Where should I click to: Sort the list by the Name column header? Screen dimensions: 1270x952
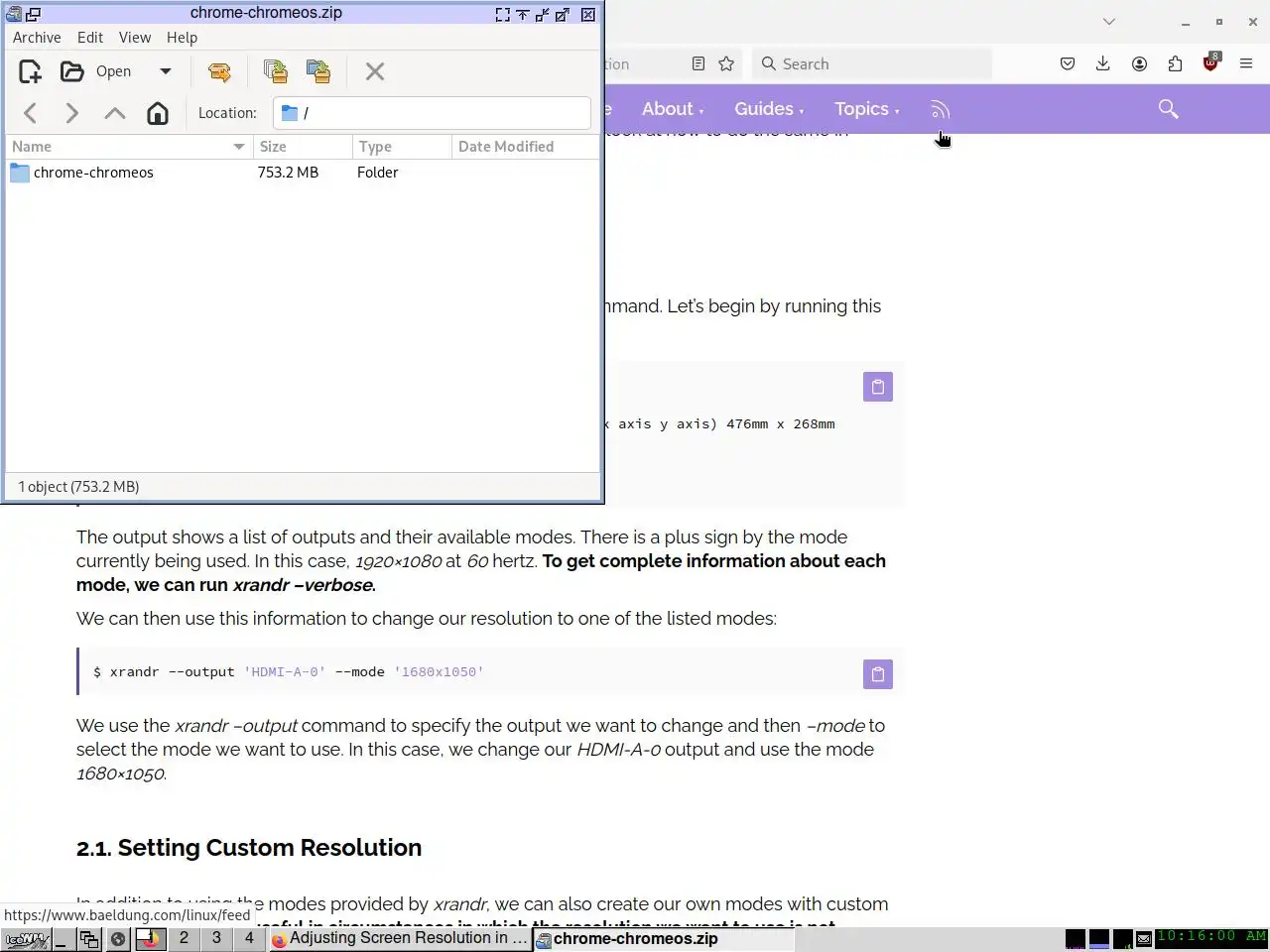(129, 147)
